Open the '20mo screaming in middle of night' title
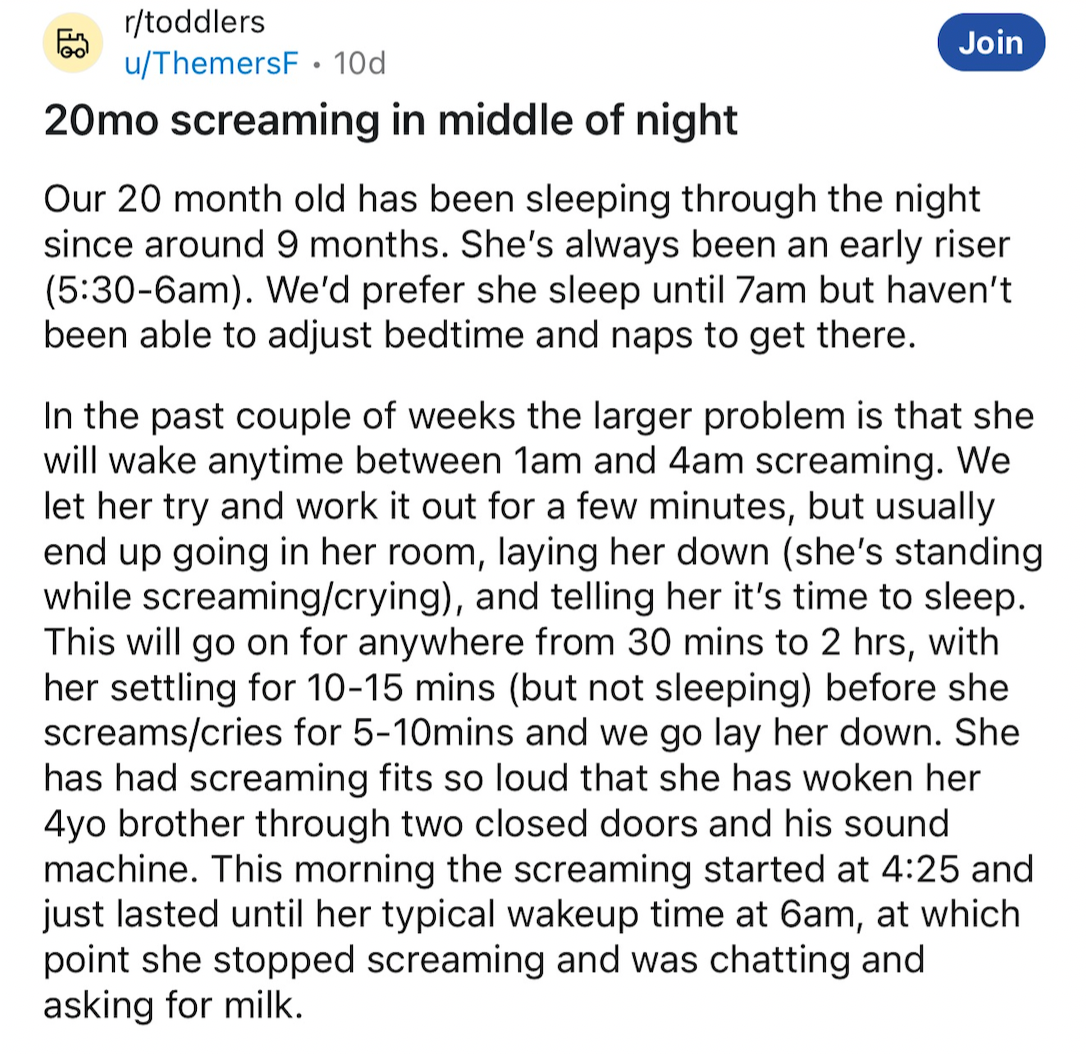This screenshot has height=1054, width=1090. click(x=390, y=121)
